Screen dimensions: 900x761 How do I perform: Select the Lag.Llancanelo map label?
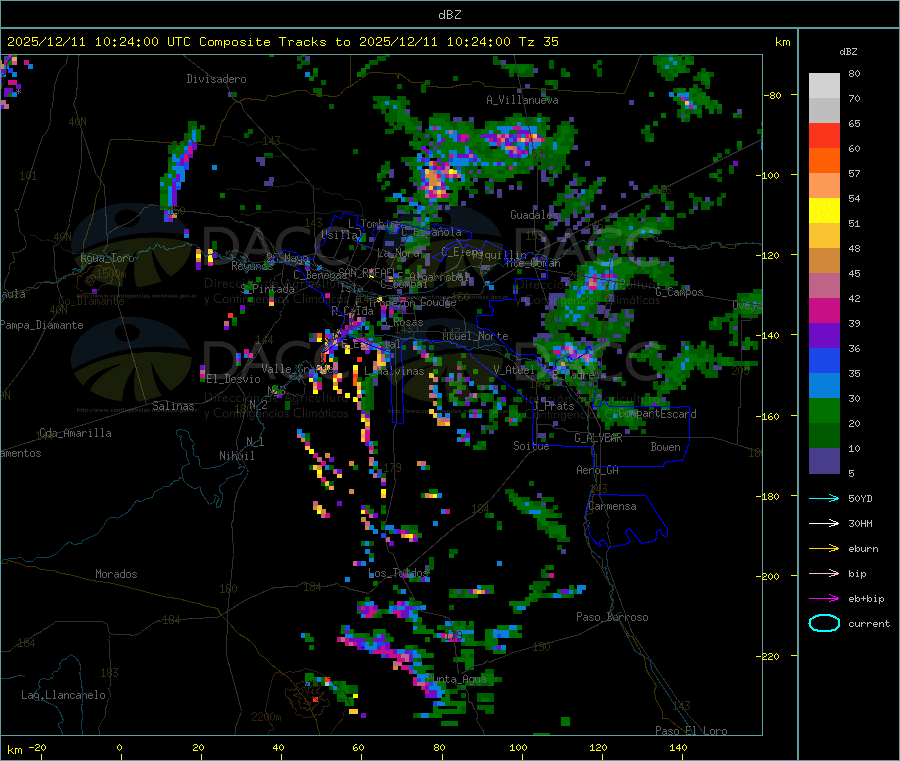click(63, 695)
